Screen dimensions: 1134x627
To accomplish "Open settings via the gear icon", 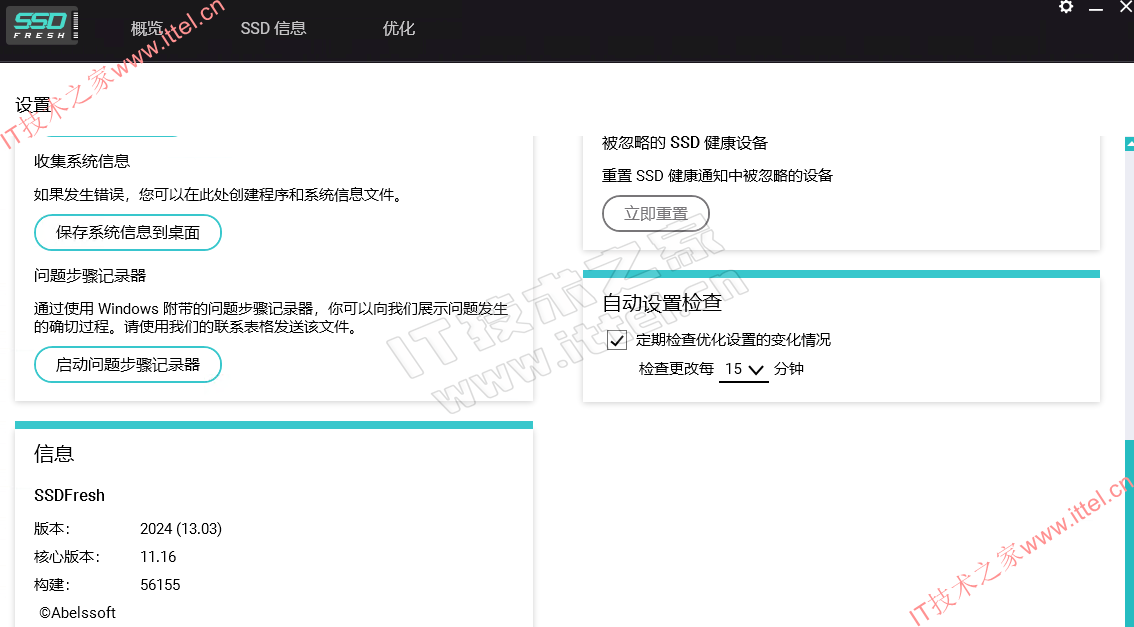I will coord(1066,7).
